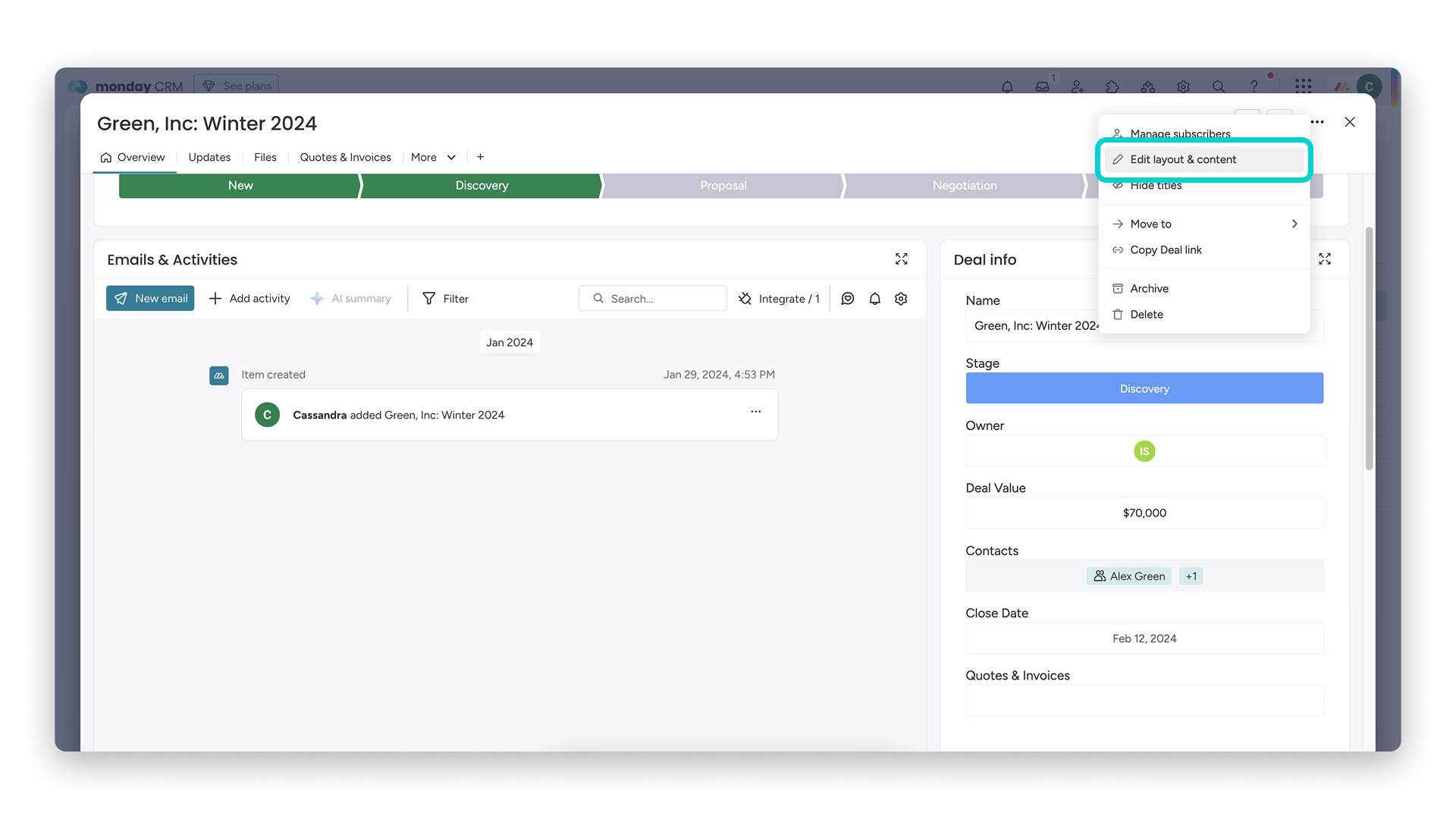
Task: Select Archive from the menu
Action: coord(1204,288)
